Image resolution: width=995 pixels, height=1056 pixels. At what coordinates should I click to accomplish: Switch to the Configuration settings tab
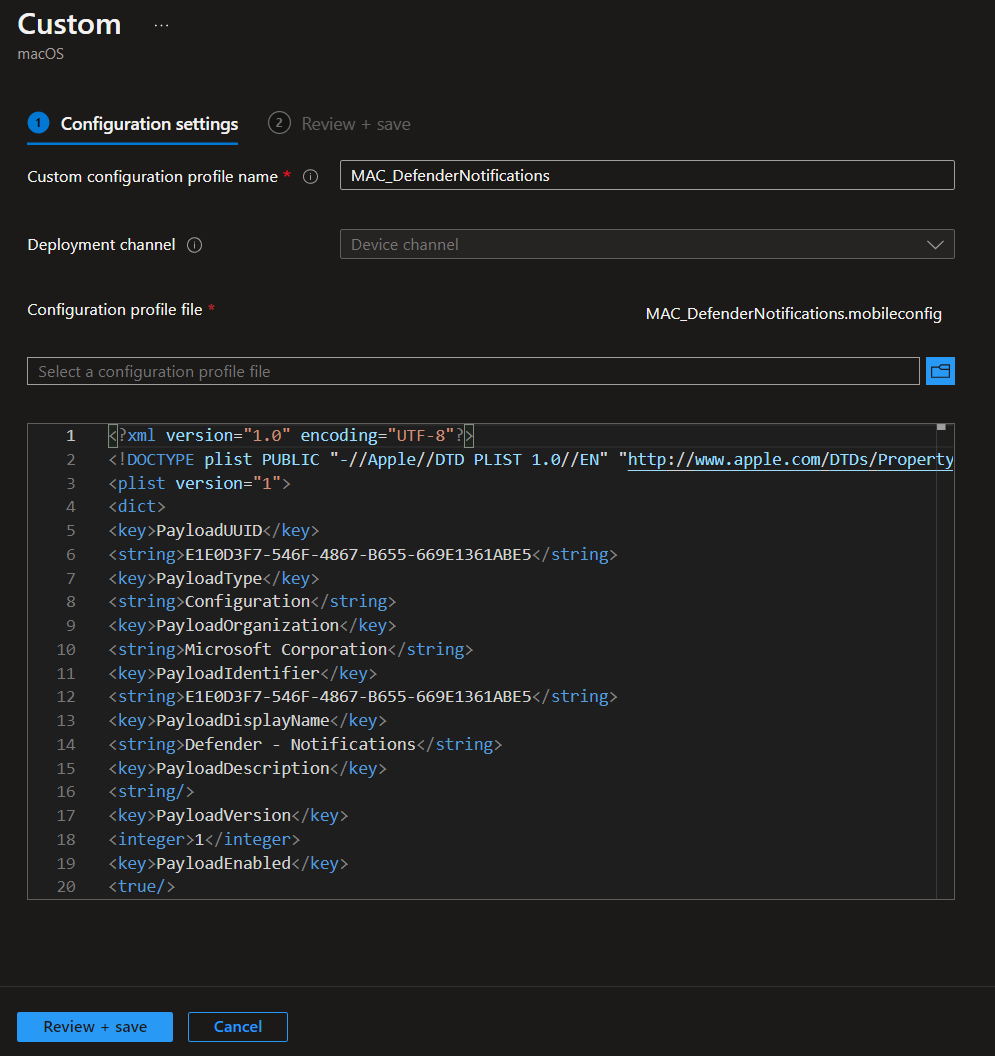tap(149, 124)
